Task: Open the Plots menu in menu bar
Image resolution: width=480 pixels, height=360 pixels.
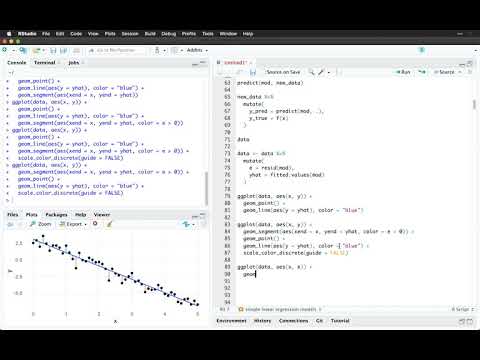Action: 110,34
